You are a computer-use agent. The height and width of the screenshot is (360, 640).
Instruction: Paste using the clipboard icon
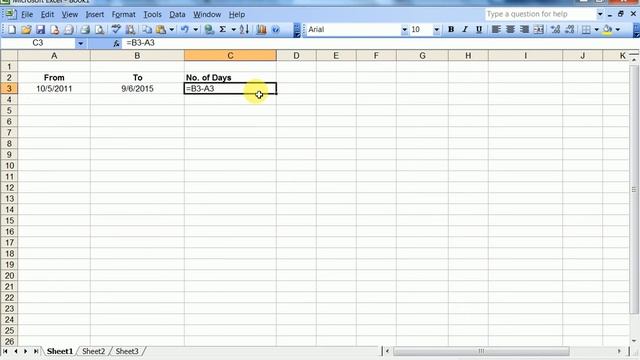[161, 29]
